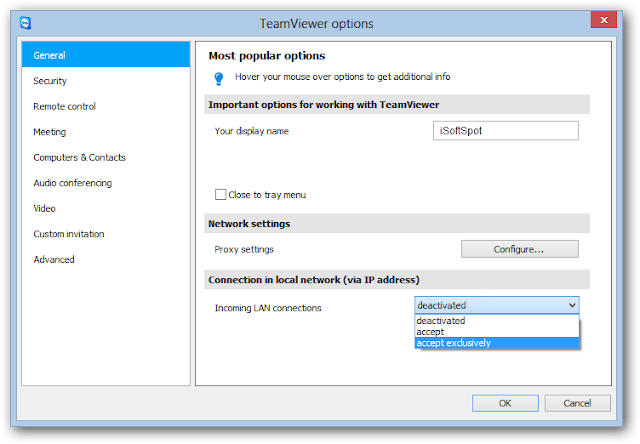This screenshot has width=640, height=444.
Task: Pick 'accept exclusively' from the list
Action: pyautogui.click(x=497, y=343)
